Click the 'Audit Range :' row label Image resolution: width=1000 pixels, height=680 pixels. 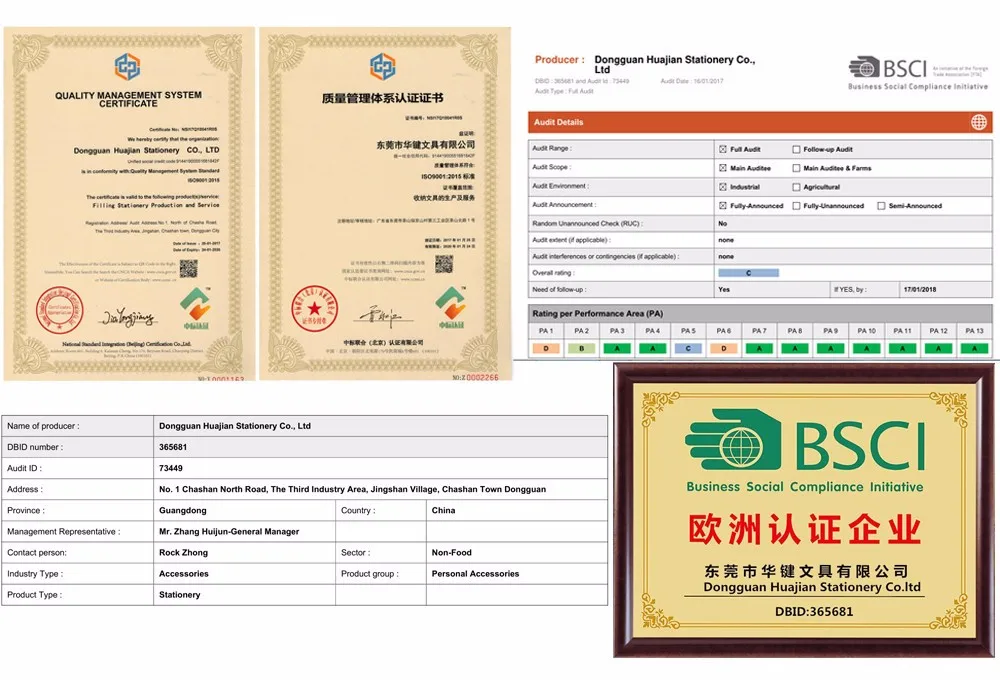(552, 148)
